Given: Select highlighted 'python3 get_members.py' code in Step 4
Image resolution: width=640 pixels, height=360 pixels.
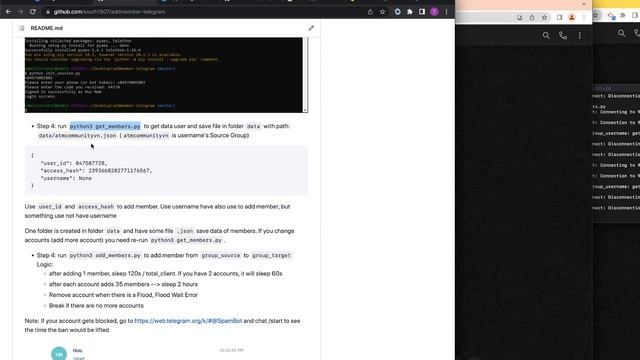Looking at the screenshot, I should point(105,126).
